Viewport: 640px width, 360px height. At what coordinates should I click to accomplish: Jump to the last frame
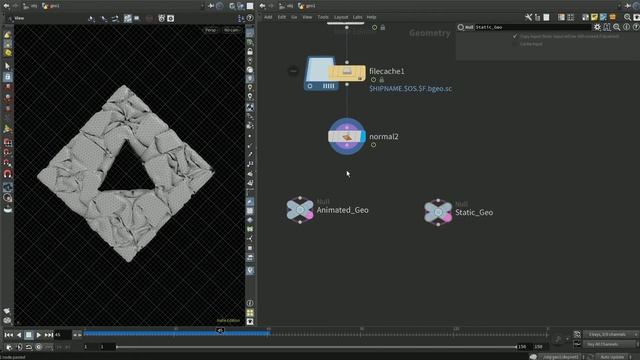[49, 335]
